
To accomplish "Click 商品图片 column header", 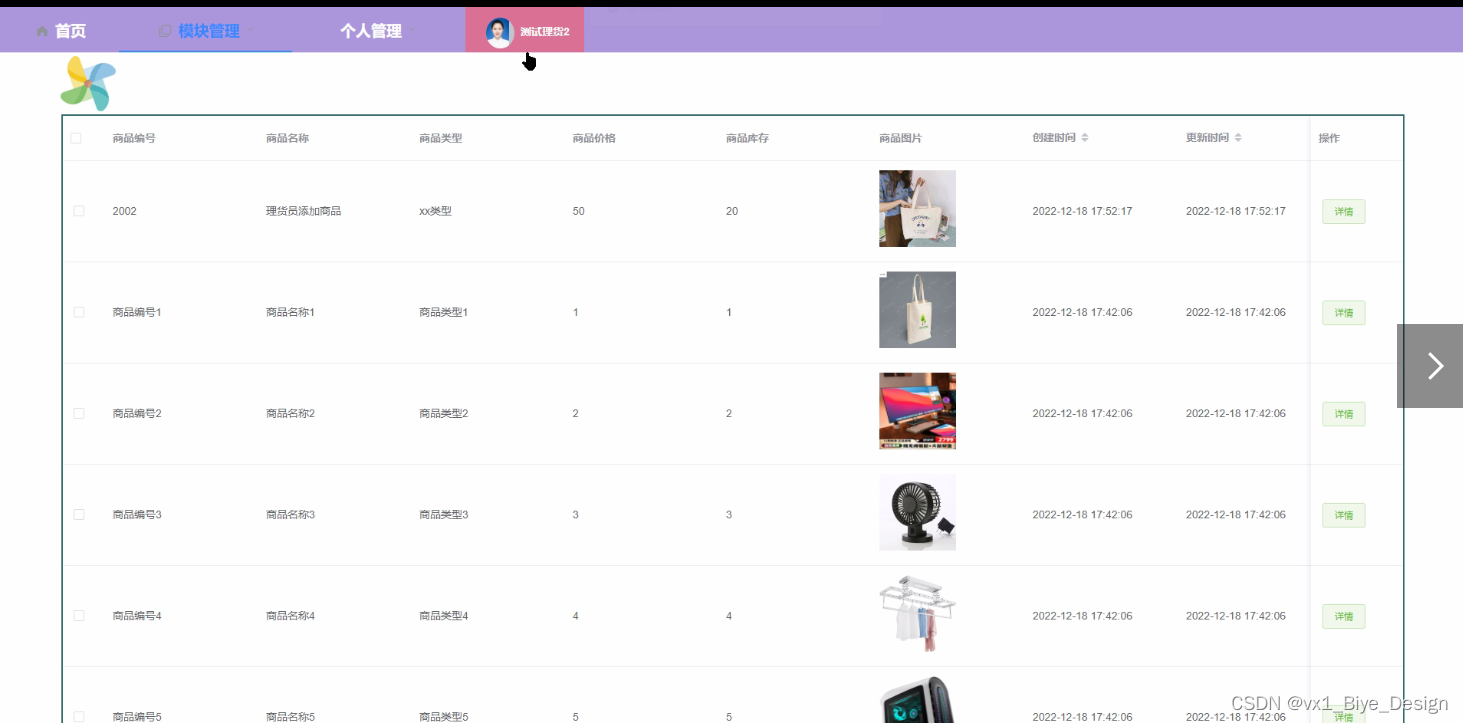I will [x=900, y=138].
